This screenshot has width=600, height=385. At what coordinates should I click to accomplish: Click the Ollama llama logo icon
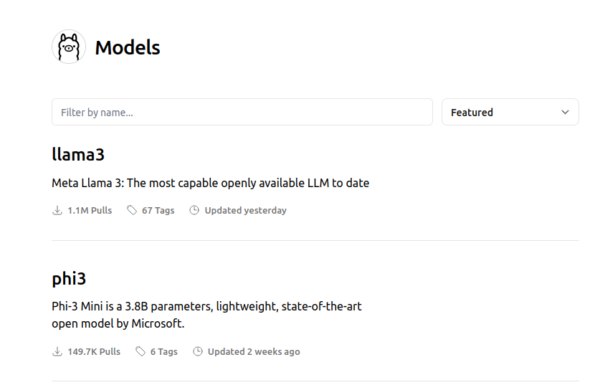(68, 47)
